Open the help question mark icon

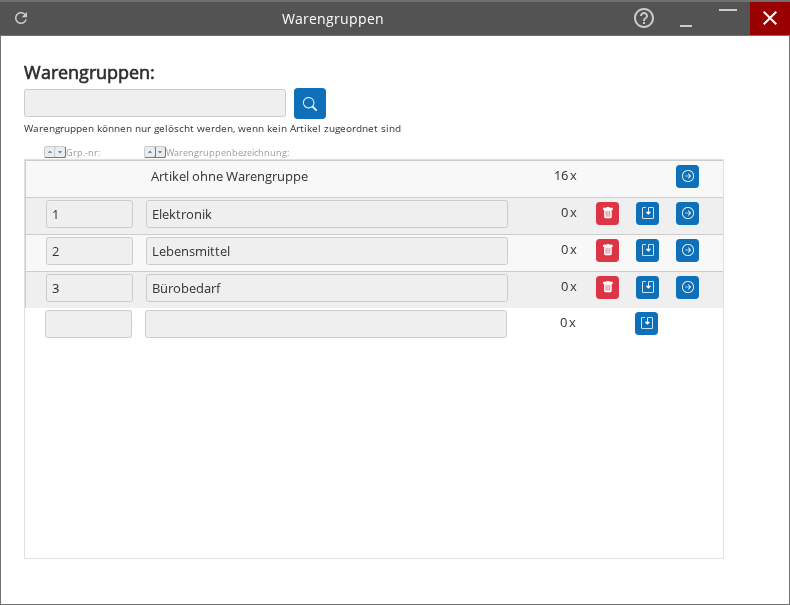point(644,18)
